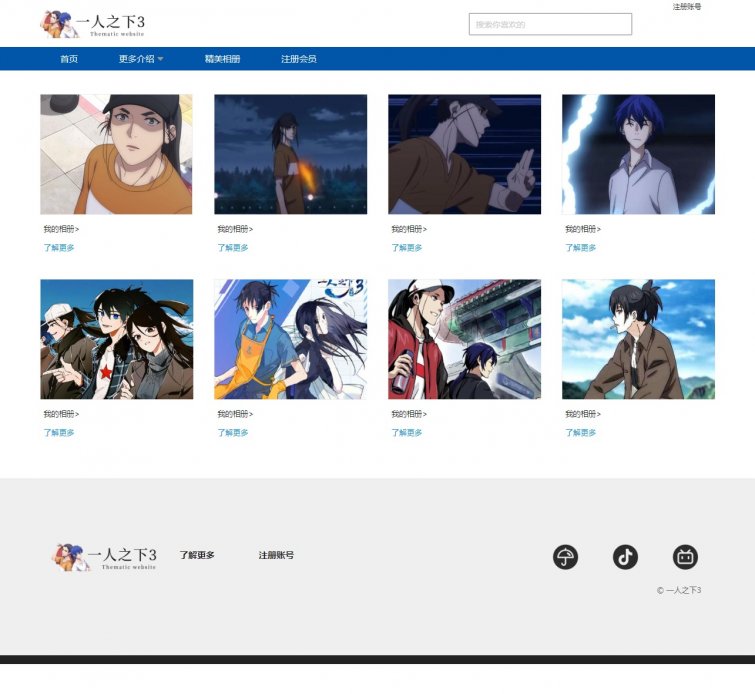This screenshot has height=694, width=755.
Task: Open 注册会员 in the navigation bar
Action: coord(299,59)
